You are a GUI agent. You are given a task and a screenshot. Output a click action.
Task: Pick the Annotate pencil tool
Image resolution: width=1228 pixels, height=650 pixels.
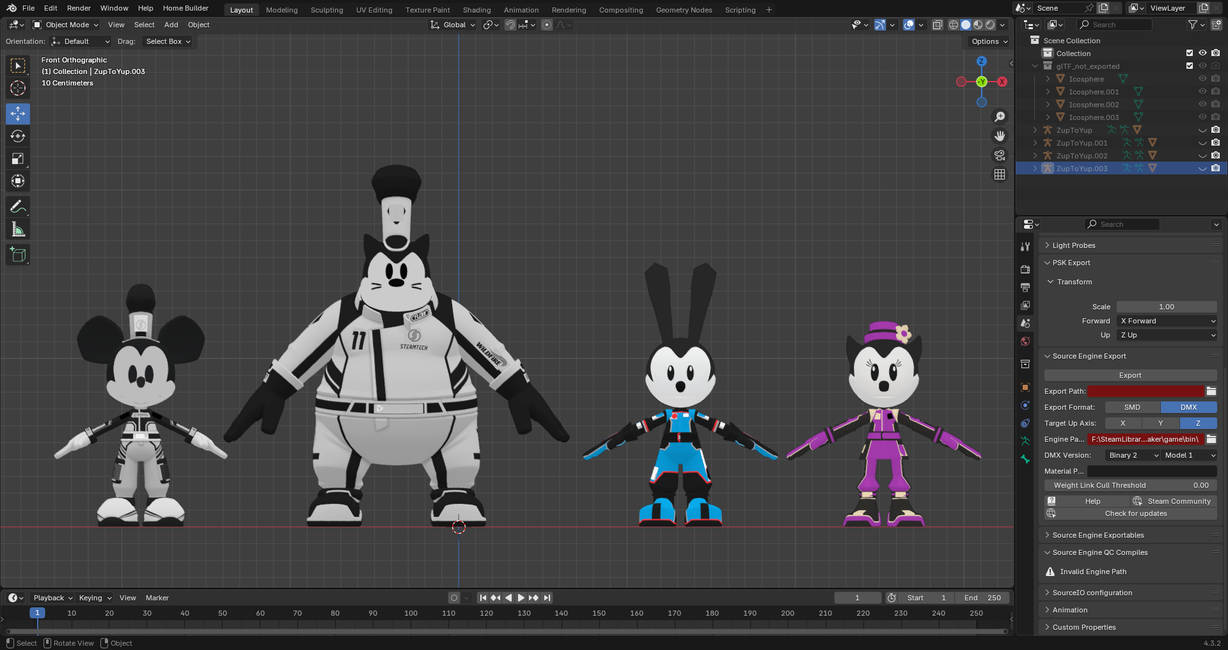click(18, 206)
